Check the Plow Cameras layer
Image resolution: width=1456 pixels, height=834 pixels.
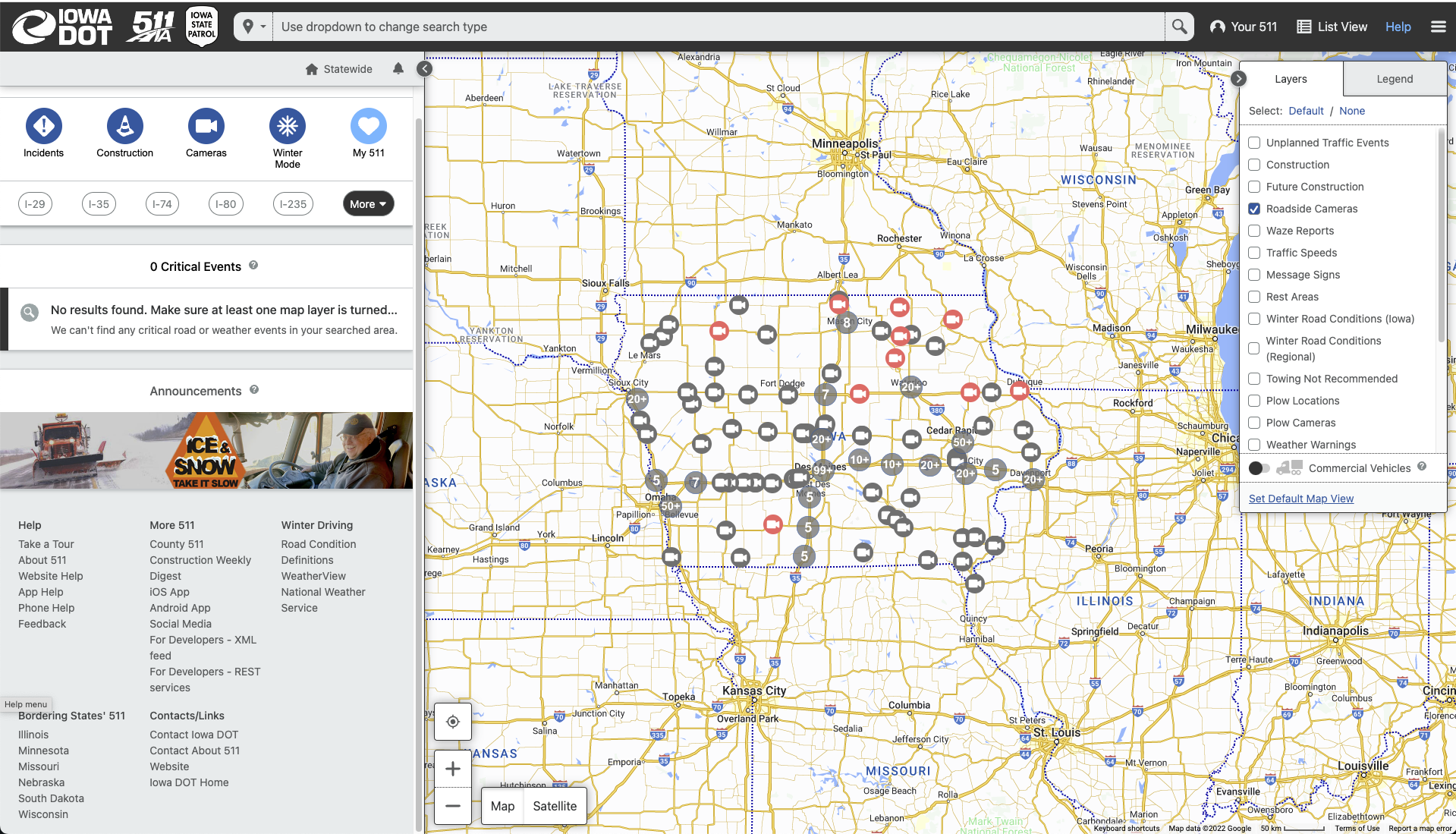(x=1254, y=423)
